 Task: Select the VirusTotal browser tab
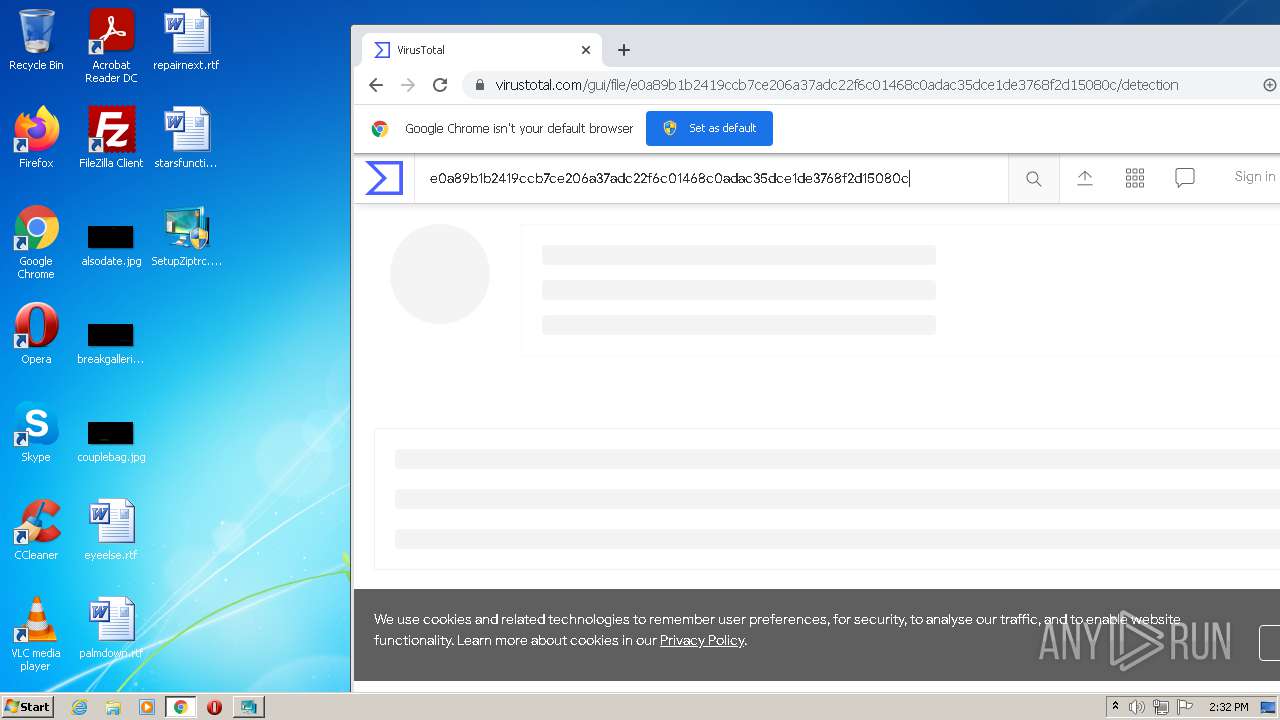[x=483, y=50]
